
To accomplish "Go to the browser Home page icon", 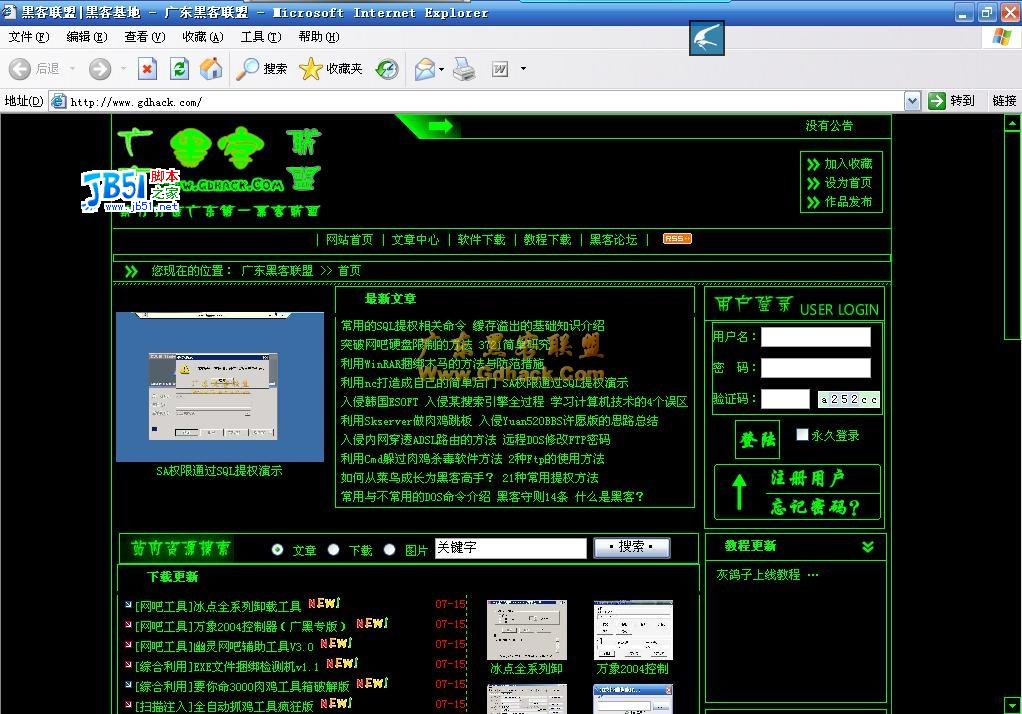I will point(211,69).
